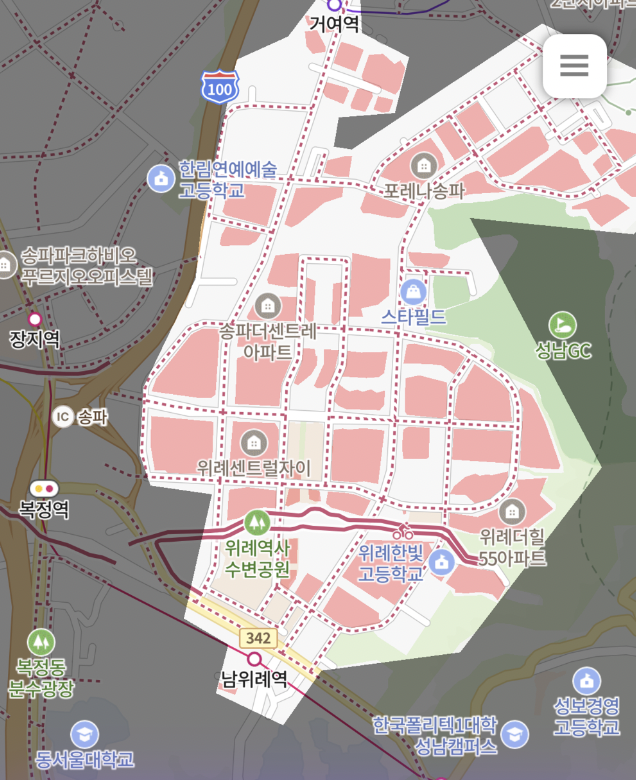The height and width of the screenshot is (780, 636).
Task: Select the 스타필드 text label
Action: point(413,316)
